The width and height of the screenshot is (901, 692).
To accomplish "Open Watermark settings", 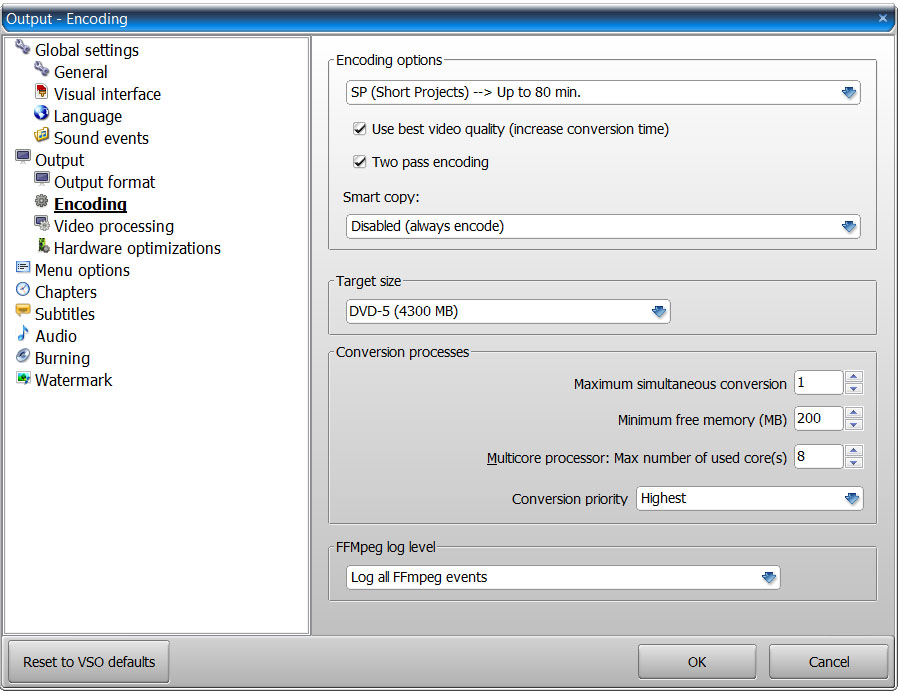I will point(74,380).
